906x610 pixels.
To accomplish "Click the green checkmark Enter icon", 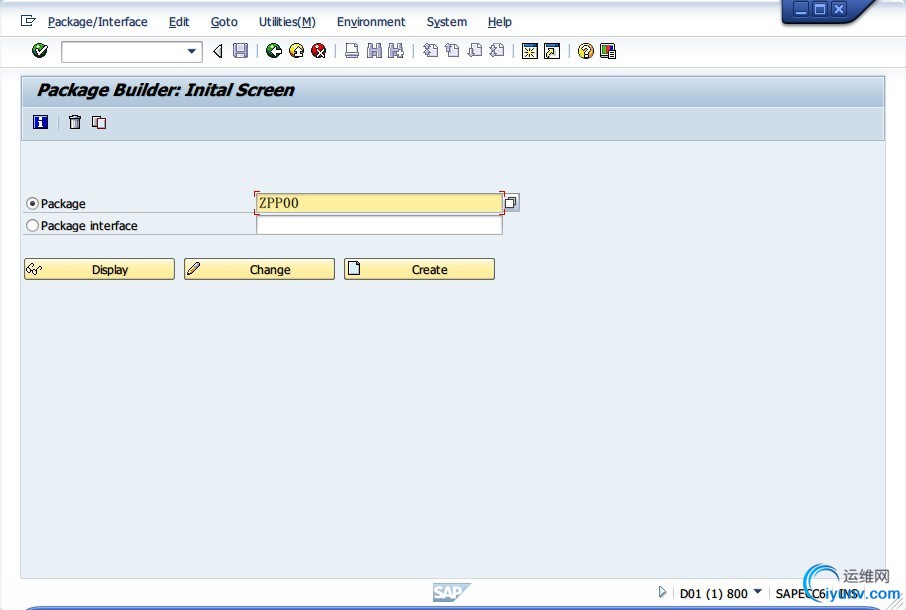I will pos(40,51).
